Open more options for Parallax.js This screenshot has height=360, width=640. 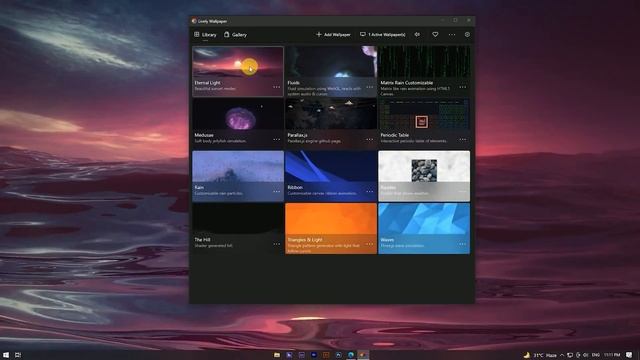coord(370,139)
